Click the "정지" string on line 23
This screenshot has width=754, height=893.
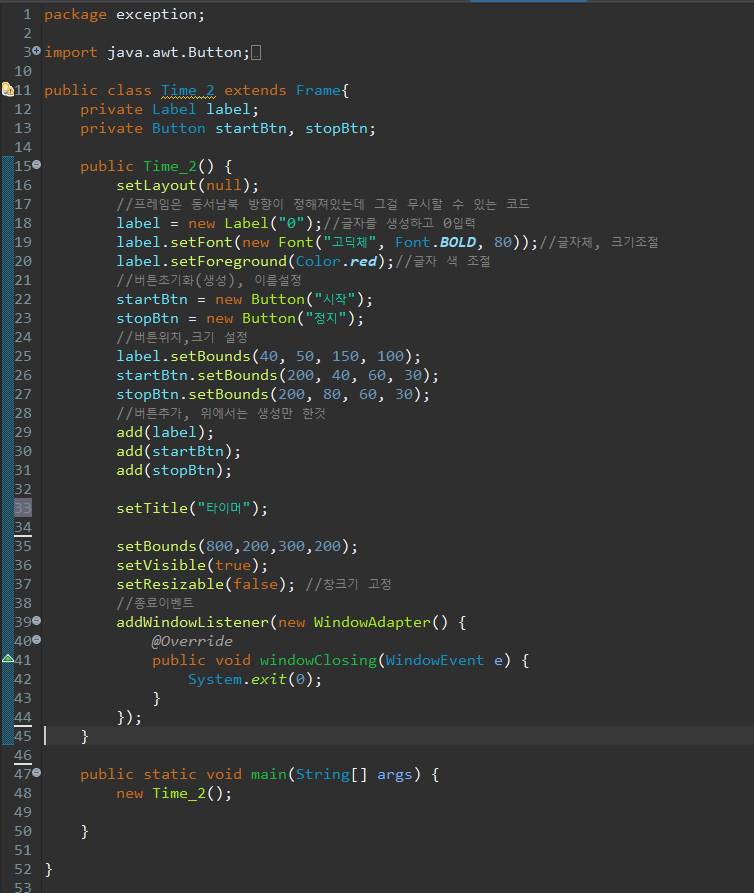(326, 318)
